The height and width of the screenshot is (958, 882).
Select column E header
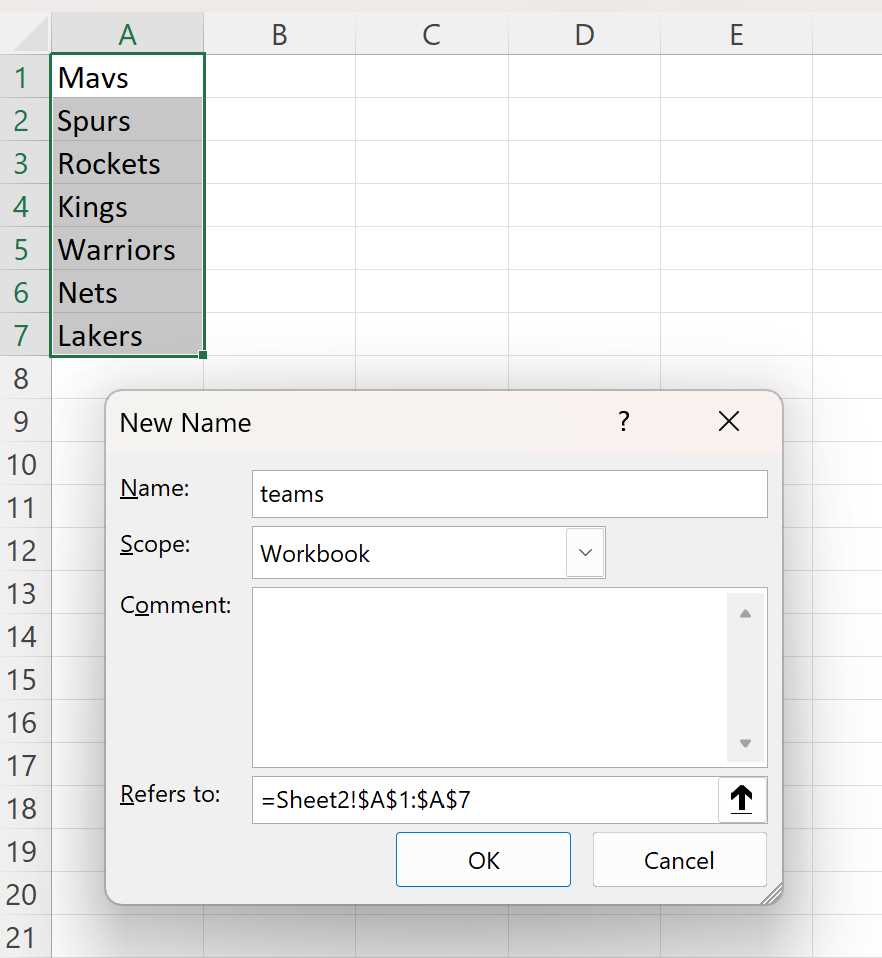736,34
